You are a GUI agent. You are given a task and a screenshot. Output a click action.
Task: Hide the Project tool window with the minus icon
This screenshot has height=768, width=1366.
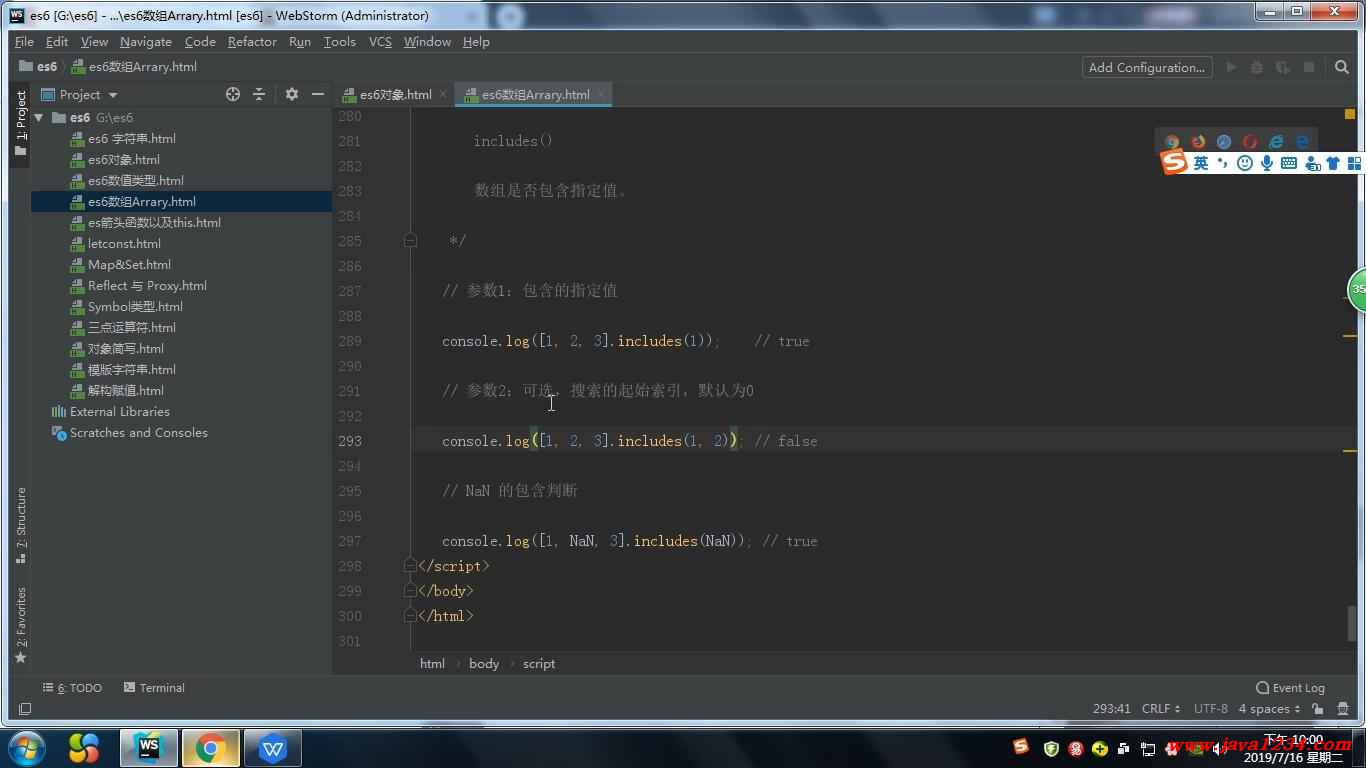318,94
